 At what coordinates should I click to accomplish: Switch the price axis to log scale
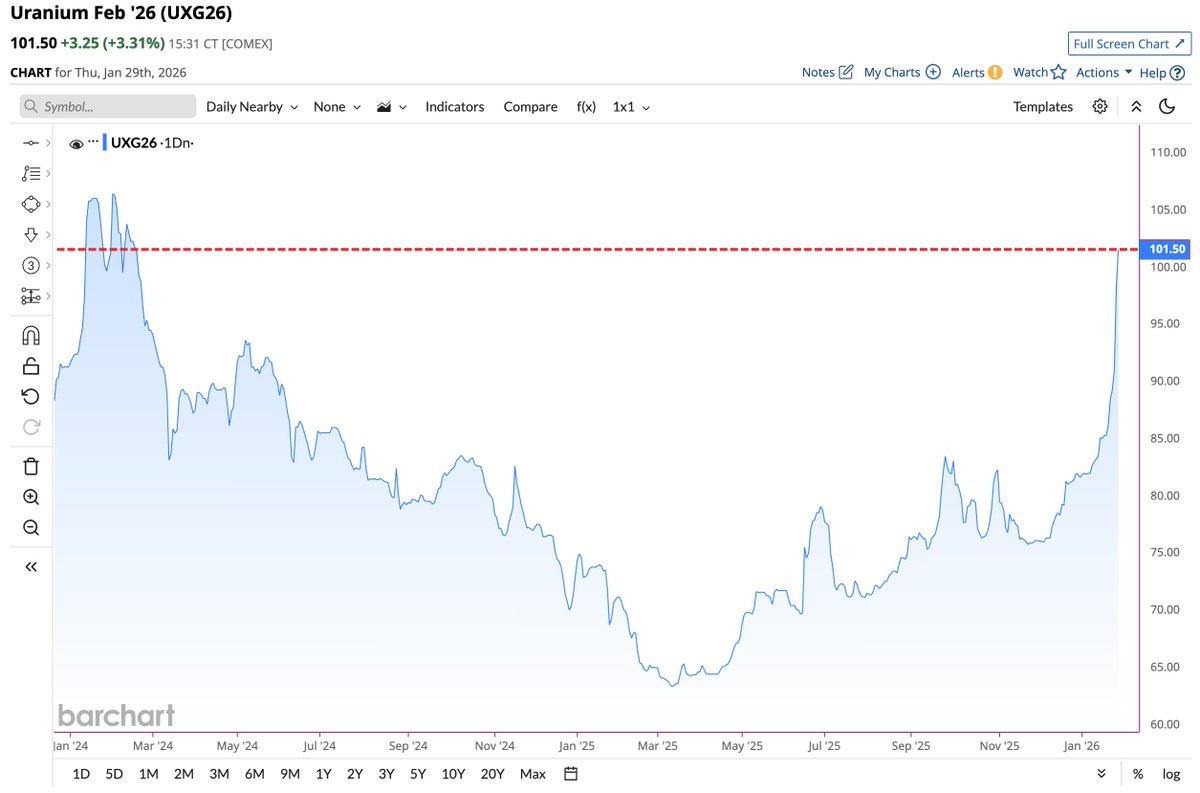click(x=1168, y=773)
